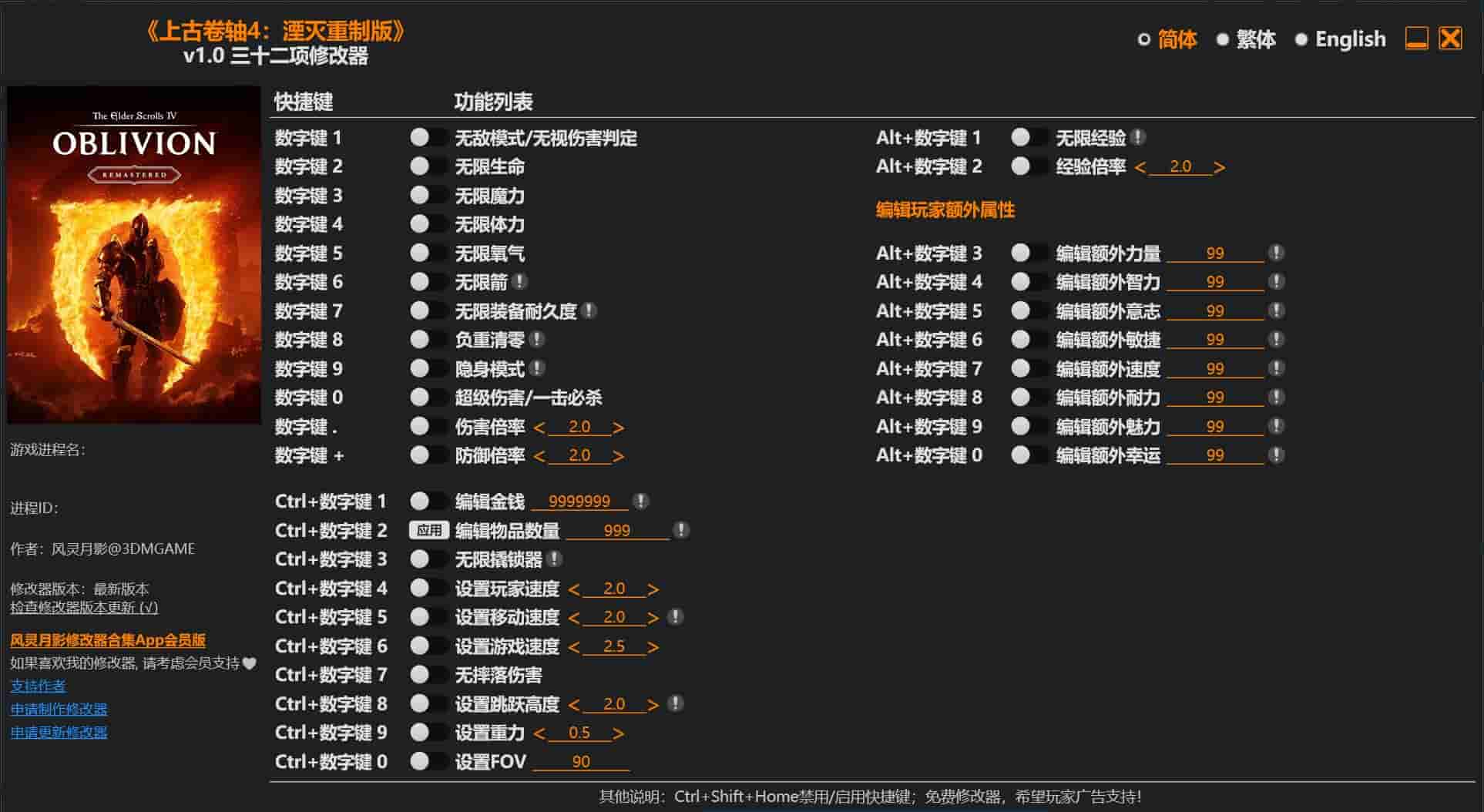
Task: Click info icon next to 设置跳跃高度
Action: coord(675,704)
